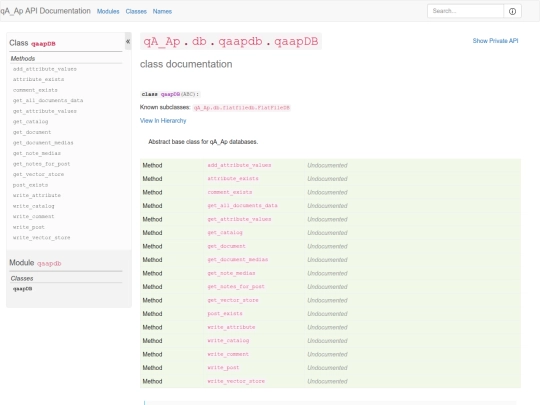The width and height of the screenshot is (540, 405).
Task: Jump to get_document in sidebar
Action: [x=32, y=132]
